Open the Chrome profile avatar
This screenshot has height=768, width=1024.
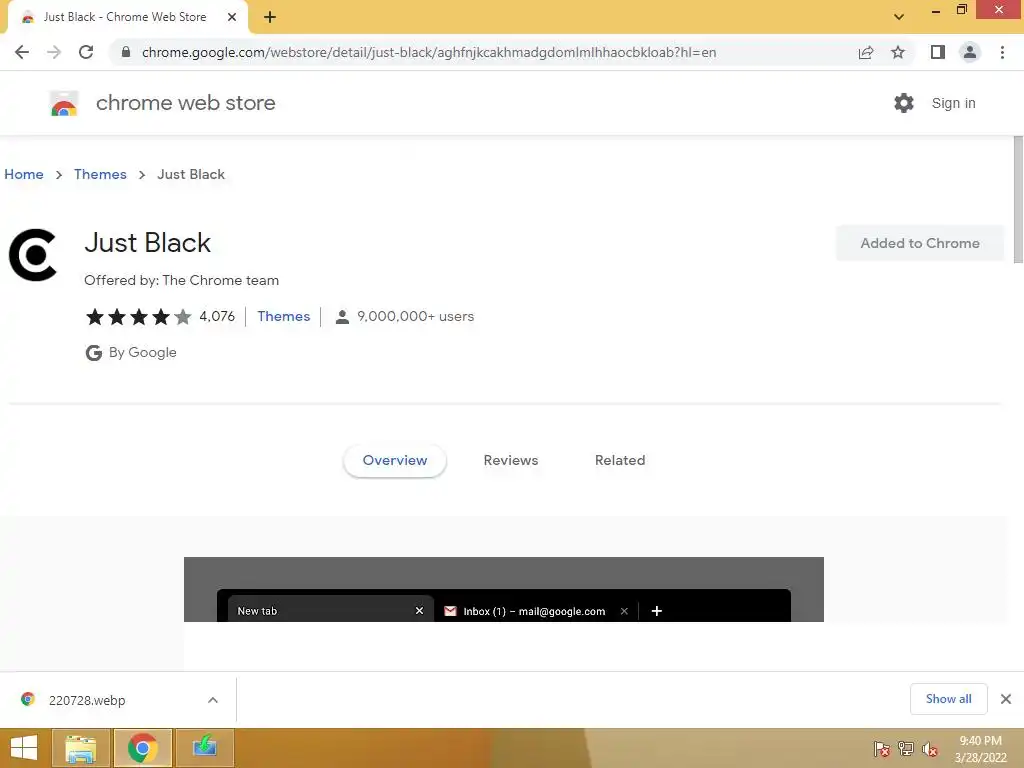[x=970, y=52]
